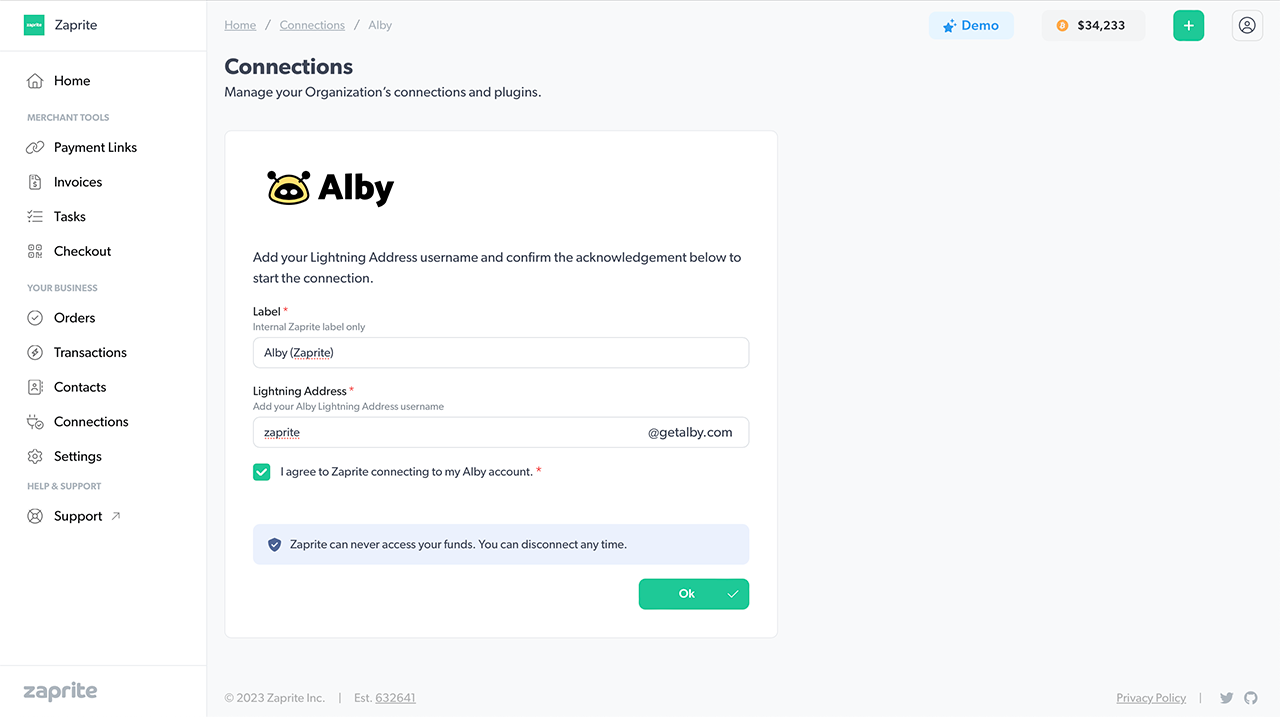
Task: Uncheck the Alby account agreement checkbox
Action: point(262,472)
